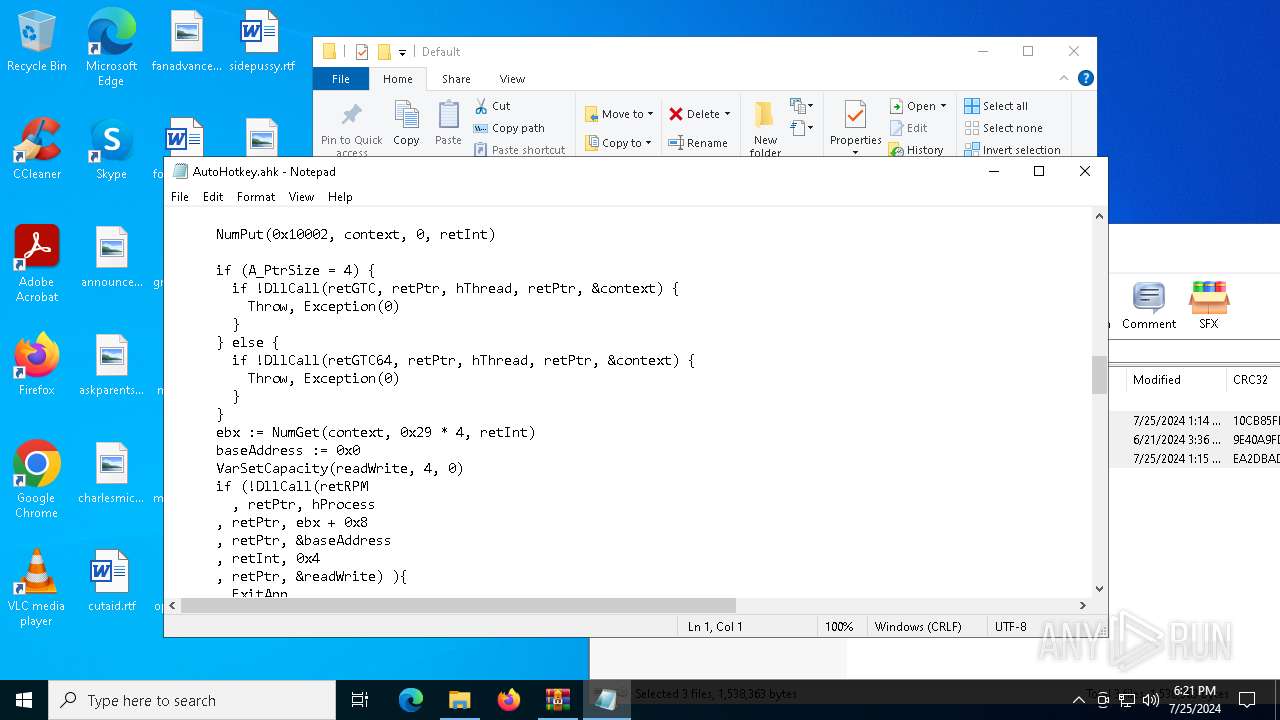Viewport: 1280px width, 720px height.
Task: Click taskbar search box
Action: pyautogui.click(x=192, y=700)
